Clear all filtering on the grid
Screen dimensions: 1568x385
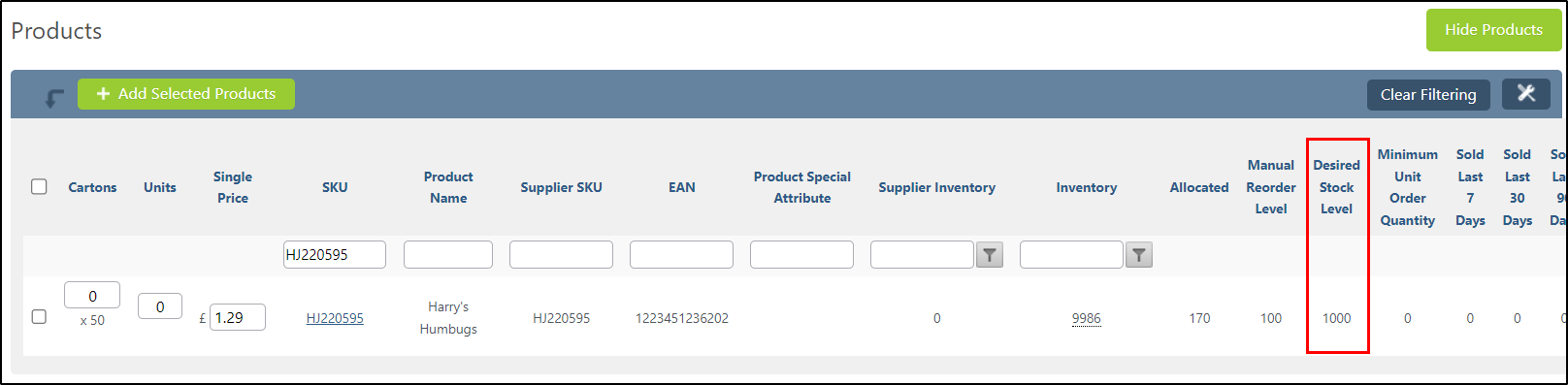coord(1428,94)
